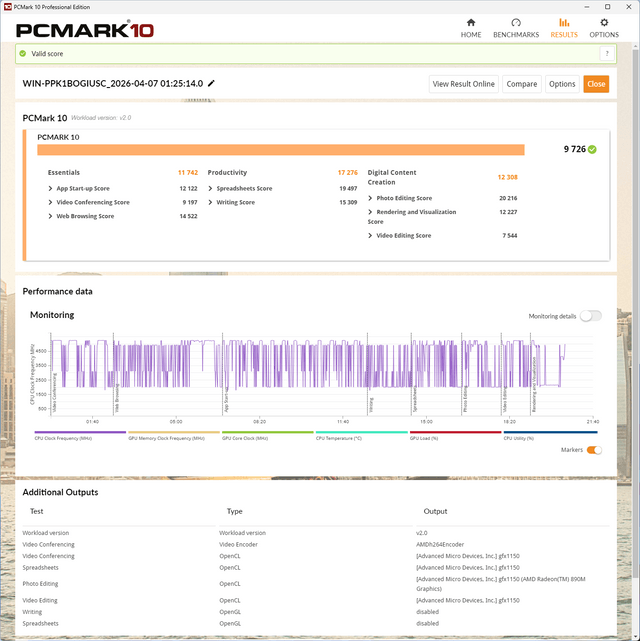Image resolution: width=640 pixels, height=641 pixels.
Task: Click the Type column header
Action: pyautogui.click(x=235, y=511)
